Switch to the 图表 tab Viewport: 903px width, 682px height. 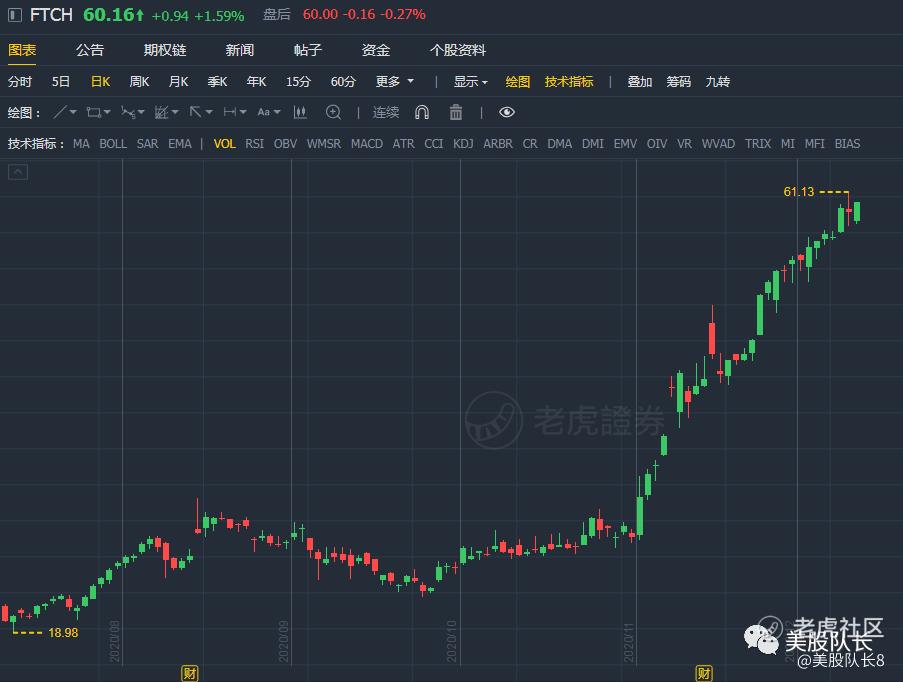point(22,50)
